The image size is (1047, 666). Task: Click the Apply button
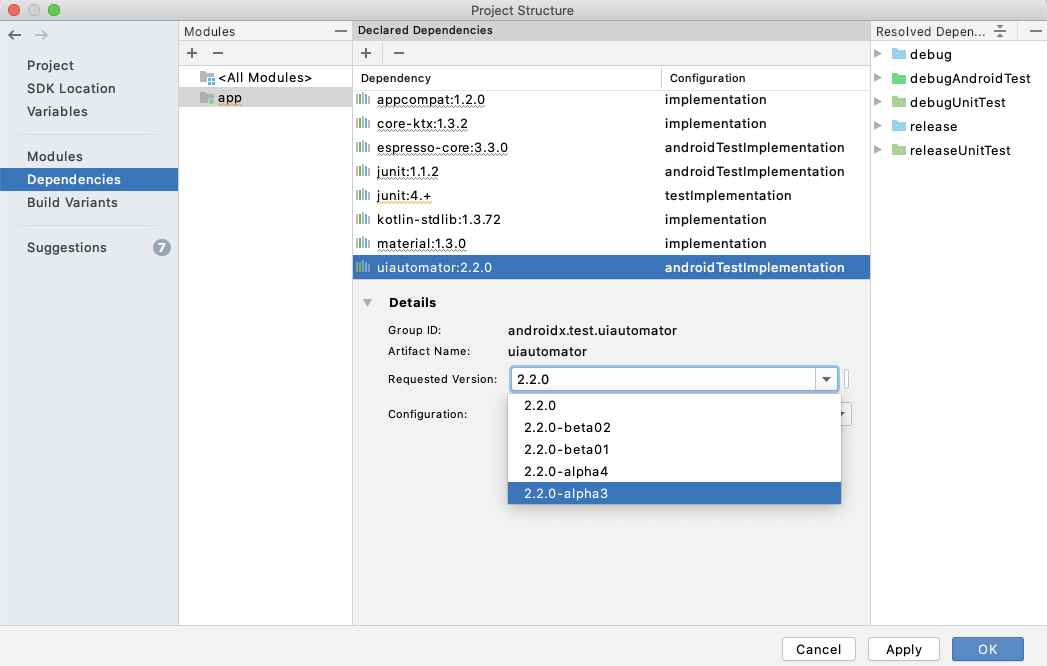[903, 649]
